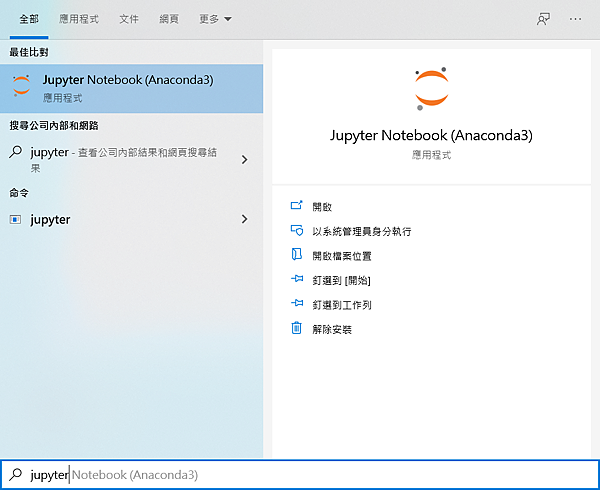
Task: Open the 更多 dropdown menu
Action: click(x=215, y=19)
